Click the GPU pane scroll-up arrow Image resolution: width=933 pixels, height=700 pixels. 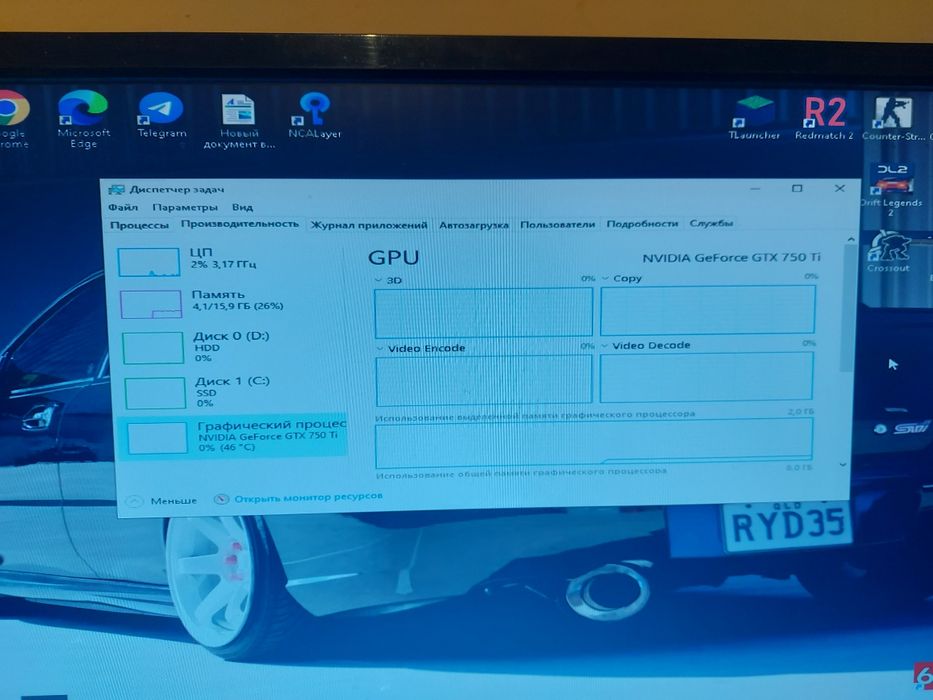click(851, 239)
